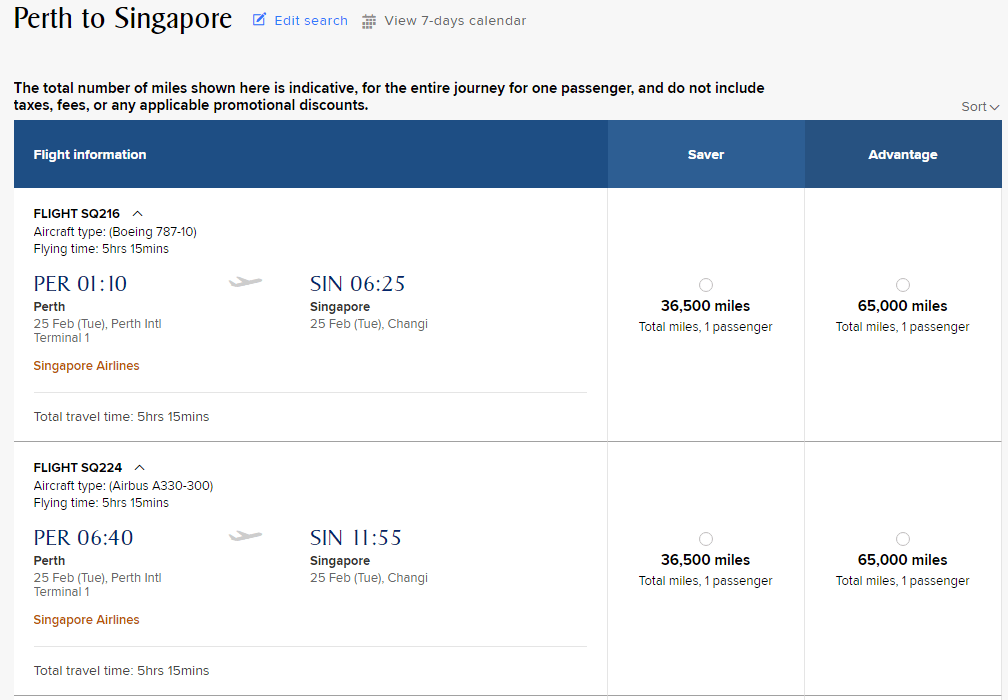This screenshot has width=1008, height=700.
Task: Open the View 7-days calendar link
Action: [455, 21]
